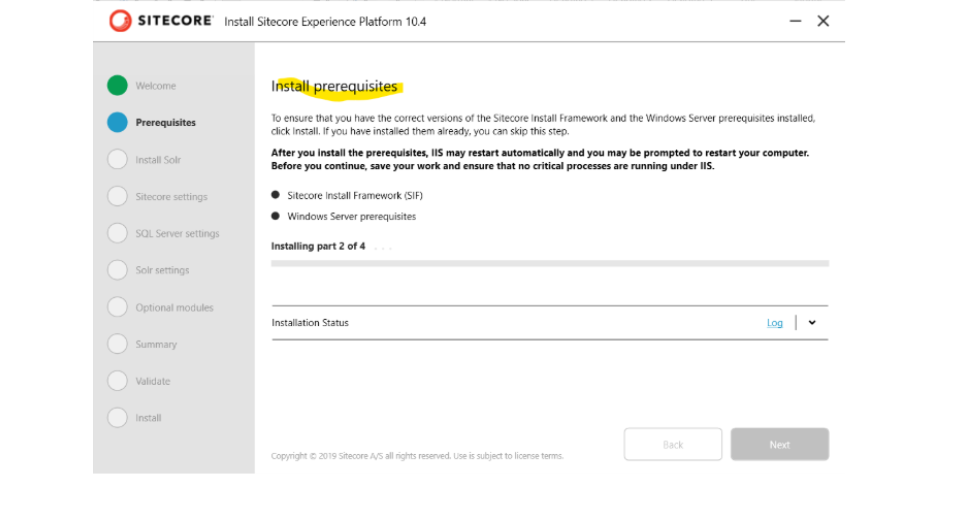
Task: Click the installer title 'Install Sitecore Experience Platform 10.4'
Action: (325, 21)
